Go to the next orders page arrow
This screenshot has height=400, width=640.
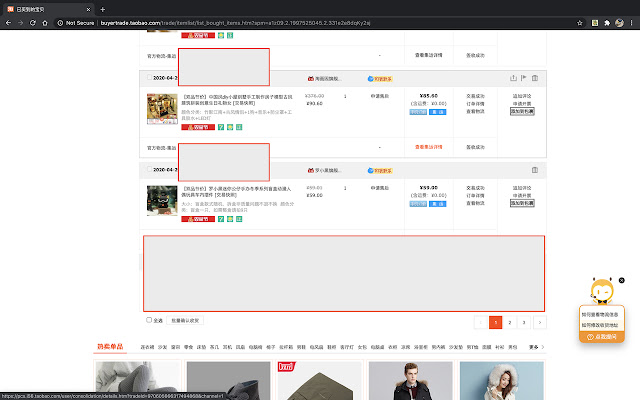pyautogui.click(x=540, y=322)
